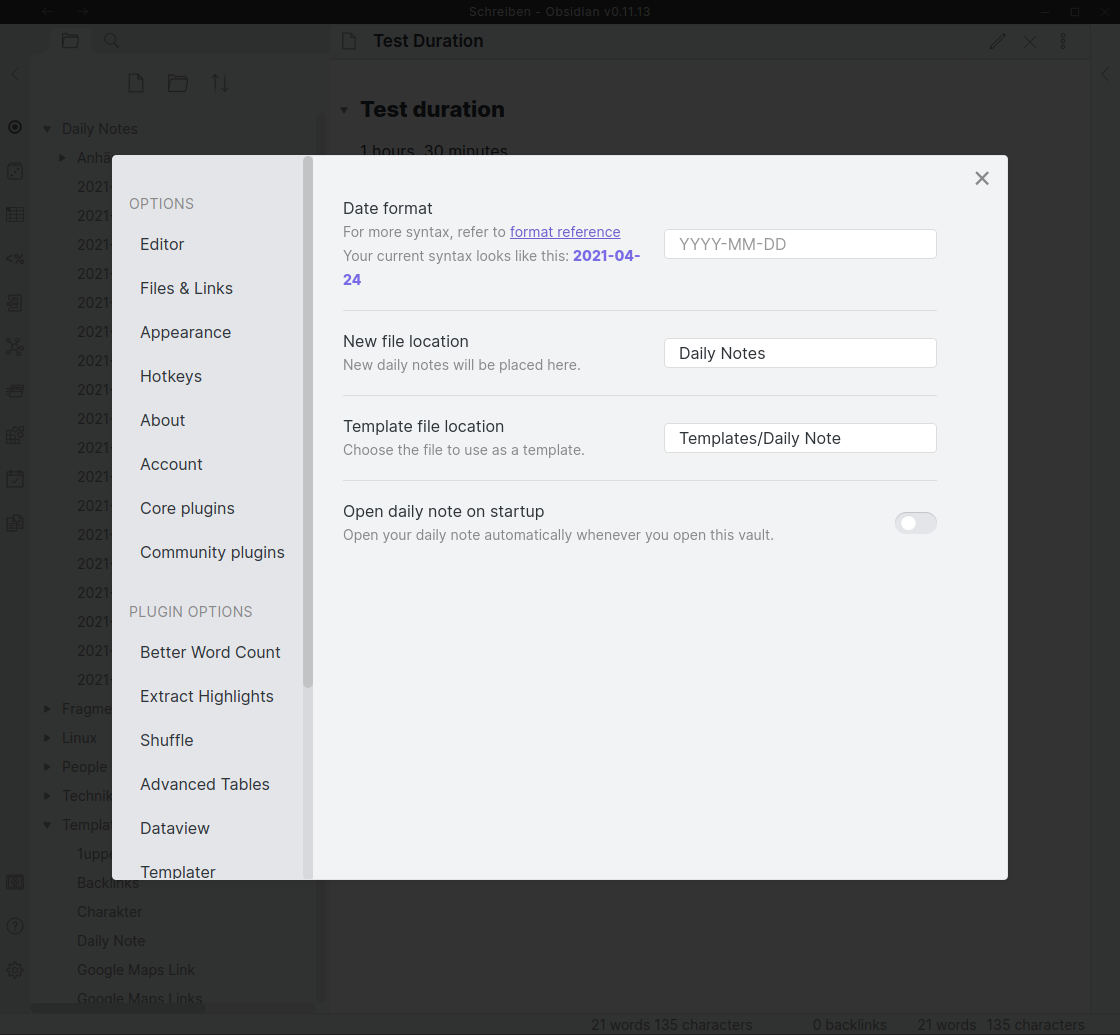Open a random note via the dice icon

[15, 171]
